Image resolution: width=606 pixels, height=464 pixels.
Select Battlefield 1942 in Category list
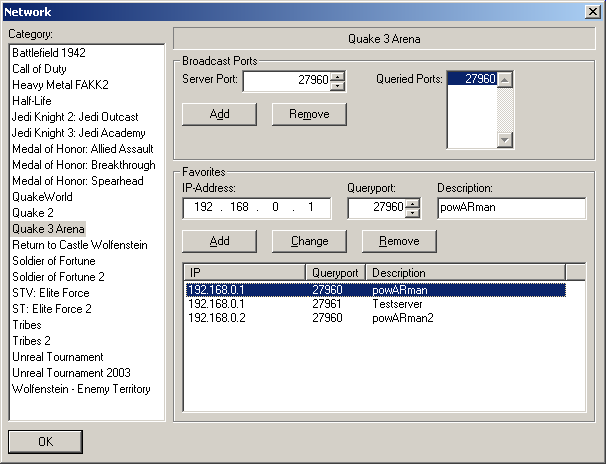[49, 53]
